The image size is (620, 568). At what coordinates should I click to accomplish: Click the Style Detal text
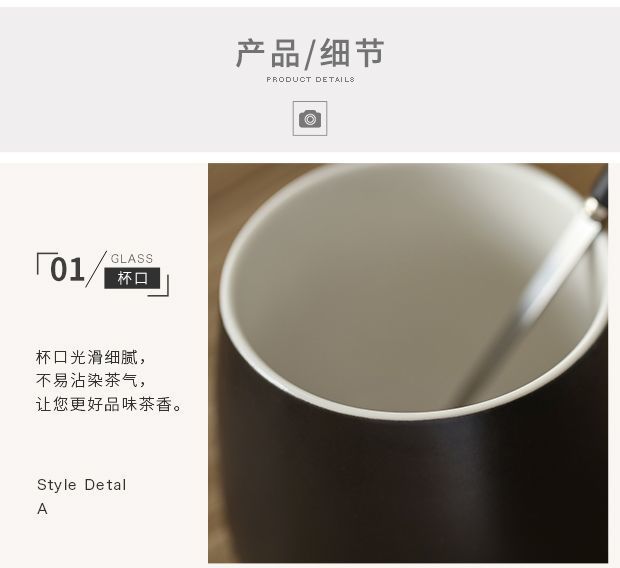pos(81,485)
